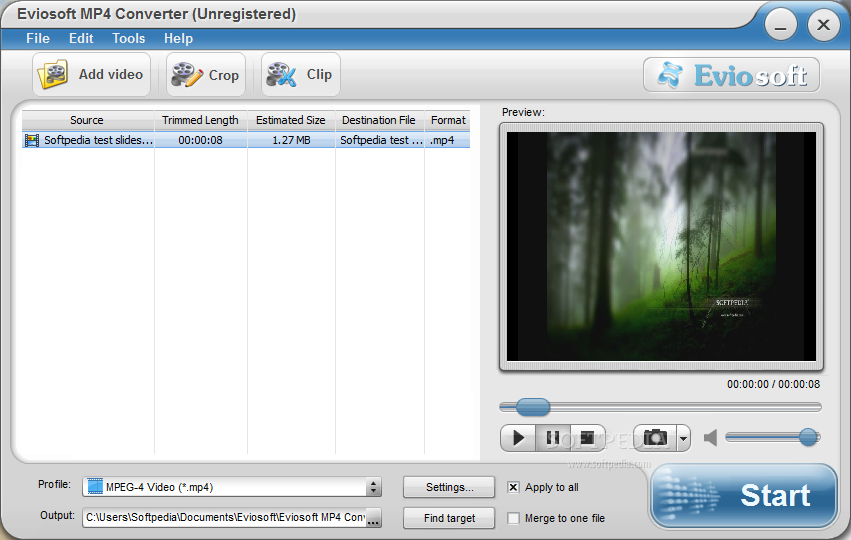The height and width of the screenshot is (540, 851).
Task: Take a snapshot with the camera icon
Action: pos(655,438)
